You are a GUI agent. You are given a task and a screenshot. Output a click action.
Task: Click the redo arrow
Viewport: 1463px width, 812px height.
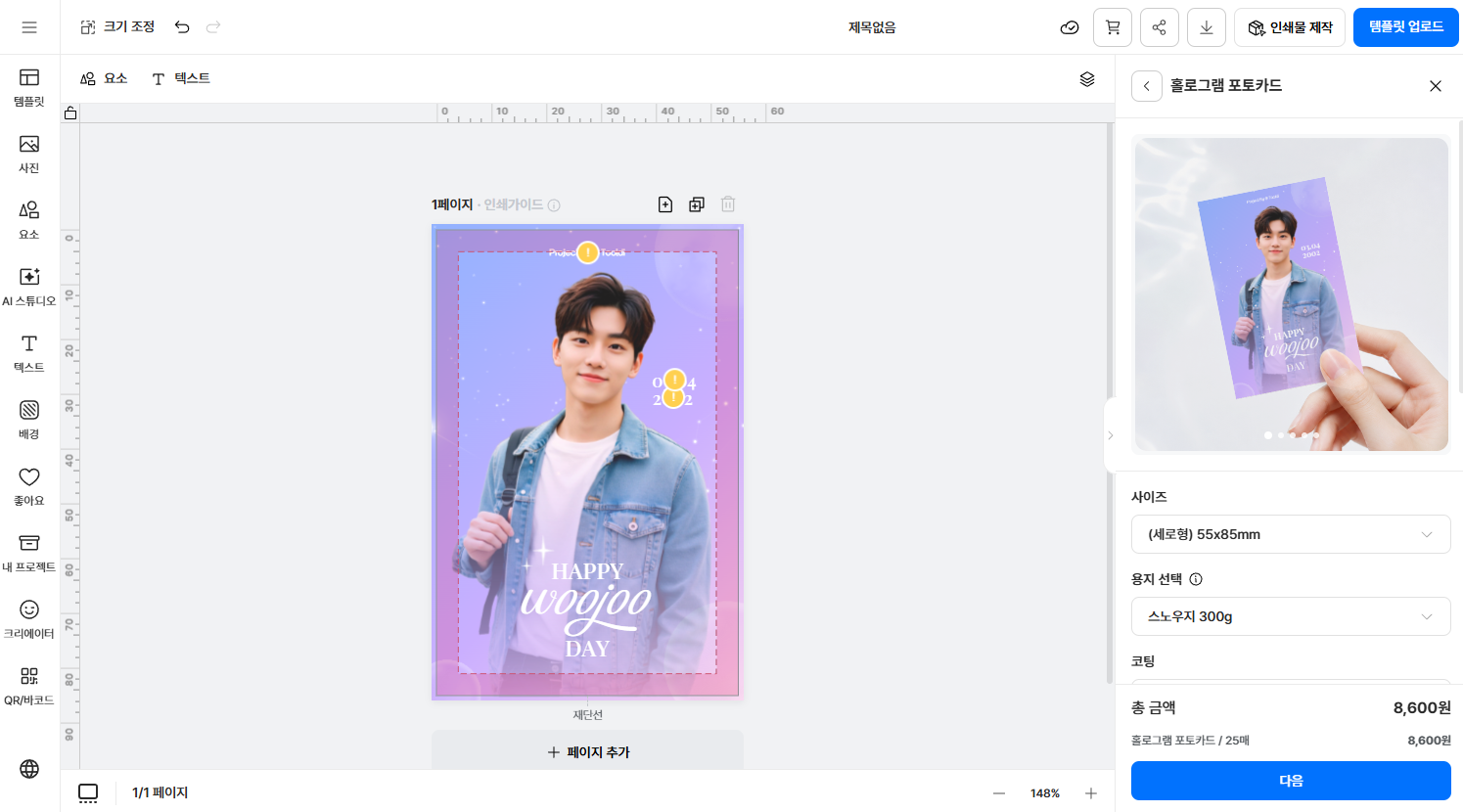pyautogui.click(x=213, y=27)
